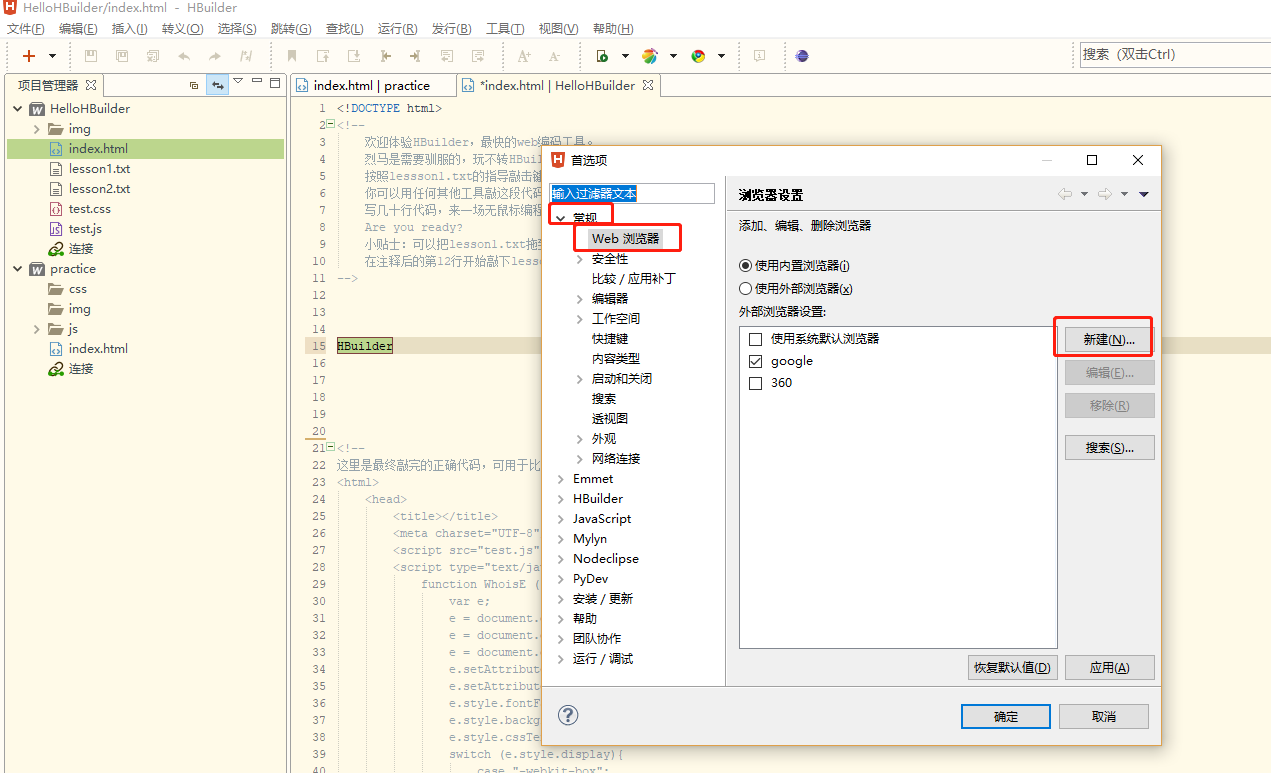Click the 取消 button
Image resolution: width=1271 pixels, height=773 pixels.
[x=1103, y=716]
